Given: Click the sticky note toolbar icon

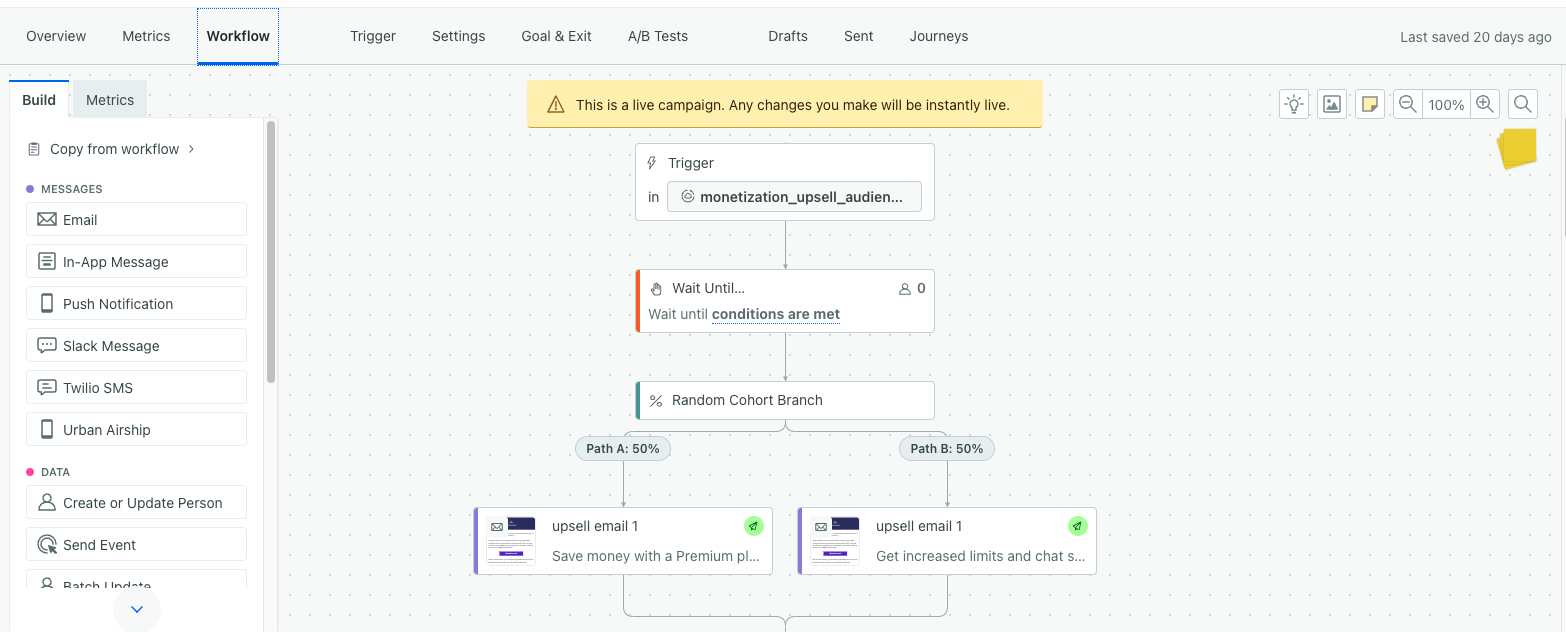Looking at the screenshot, I should (1370, 104).
